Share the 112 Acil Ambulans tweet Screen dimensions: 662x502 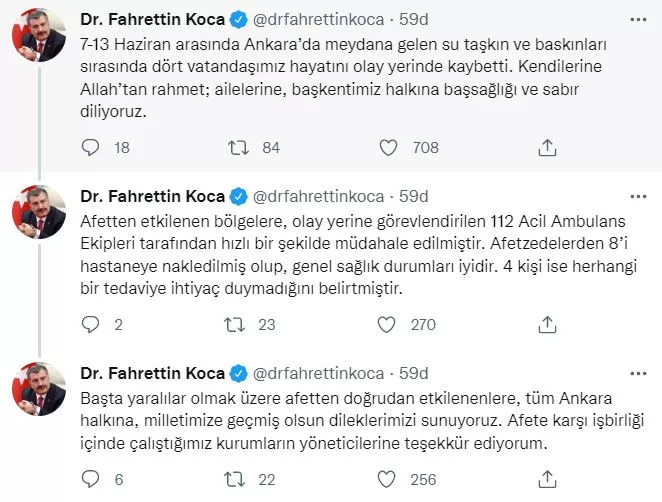click(x=546, y=324)
